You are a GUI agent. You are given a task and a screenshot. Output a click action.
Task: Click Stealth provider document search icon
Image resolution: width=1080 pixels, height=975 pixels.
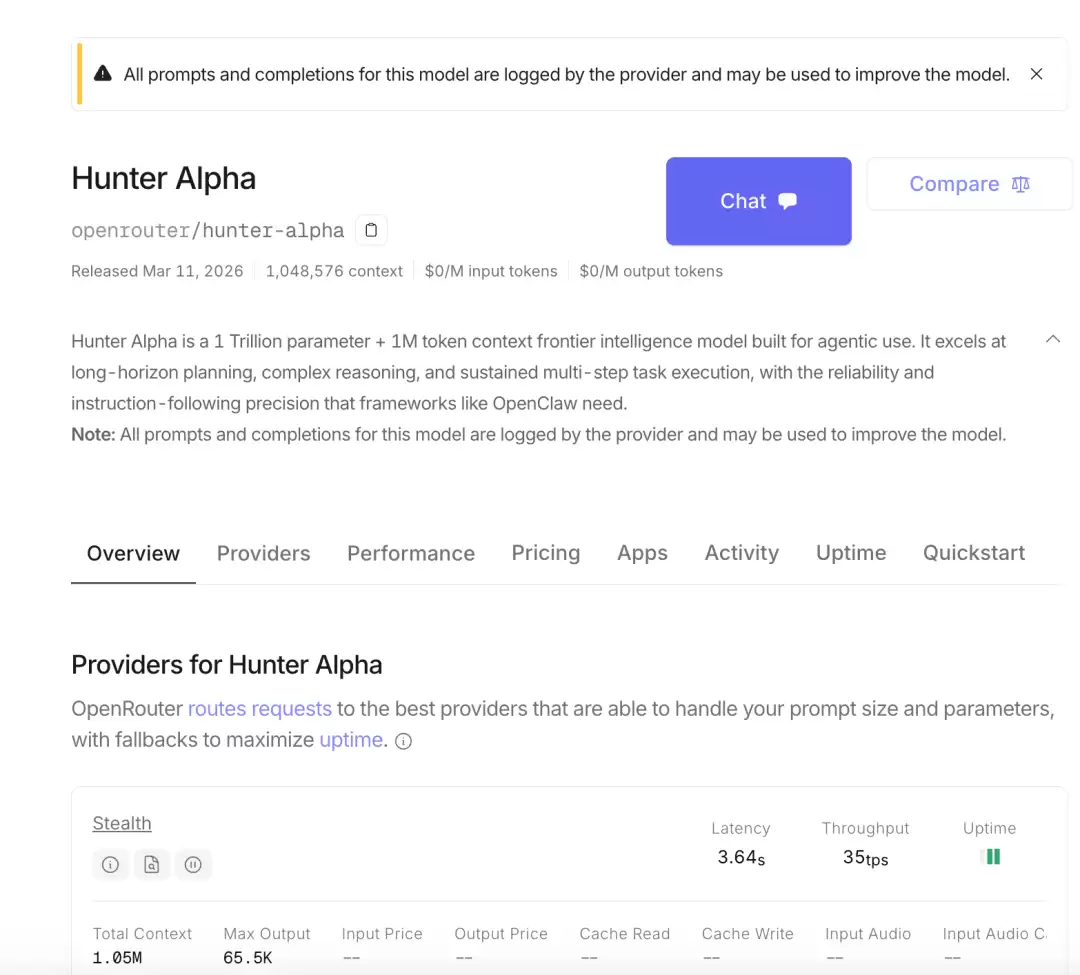coord(152,864)
